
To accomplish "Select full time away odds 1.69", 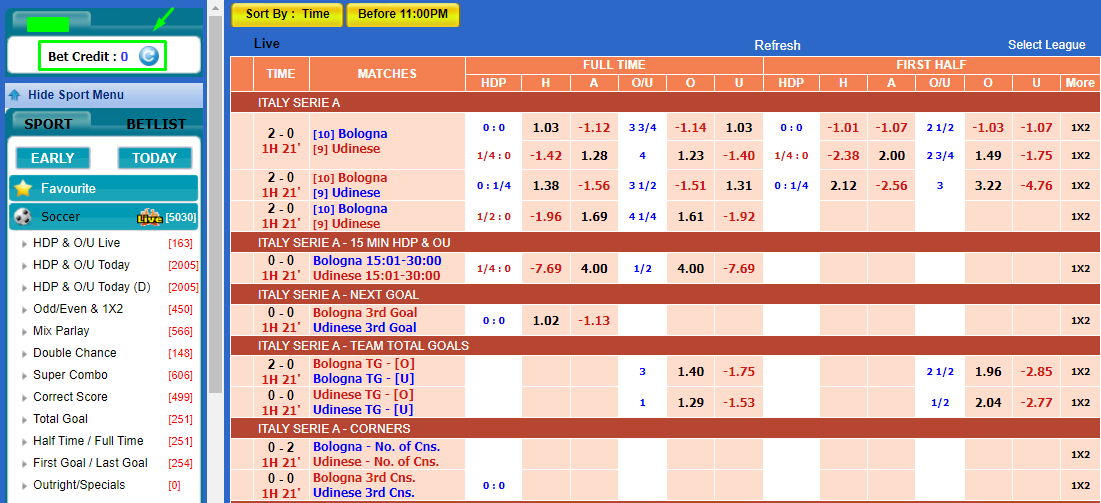I will coord(594,216).
